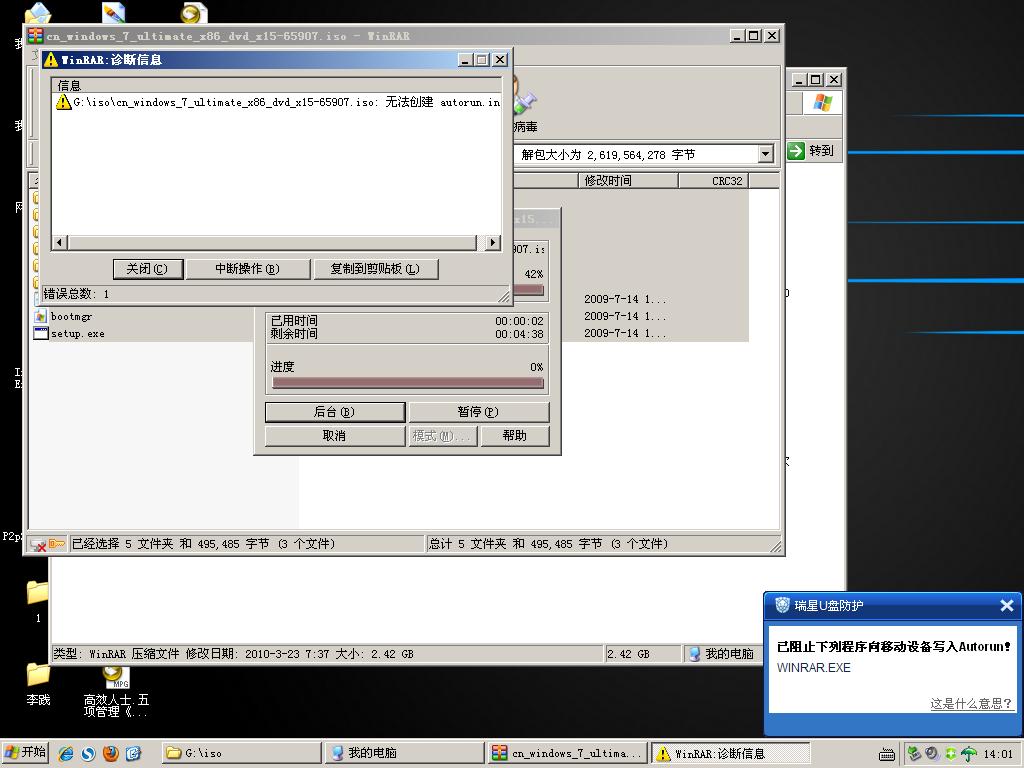This screenshot has width=1024, height=768.
Task: Open the 开始 Start menu
Action: [26, 753]
